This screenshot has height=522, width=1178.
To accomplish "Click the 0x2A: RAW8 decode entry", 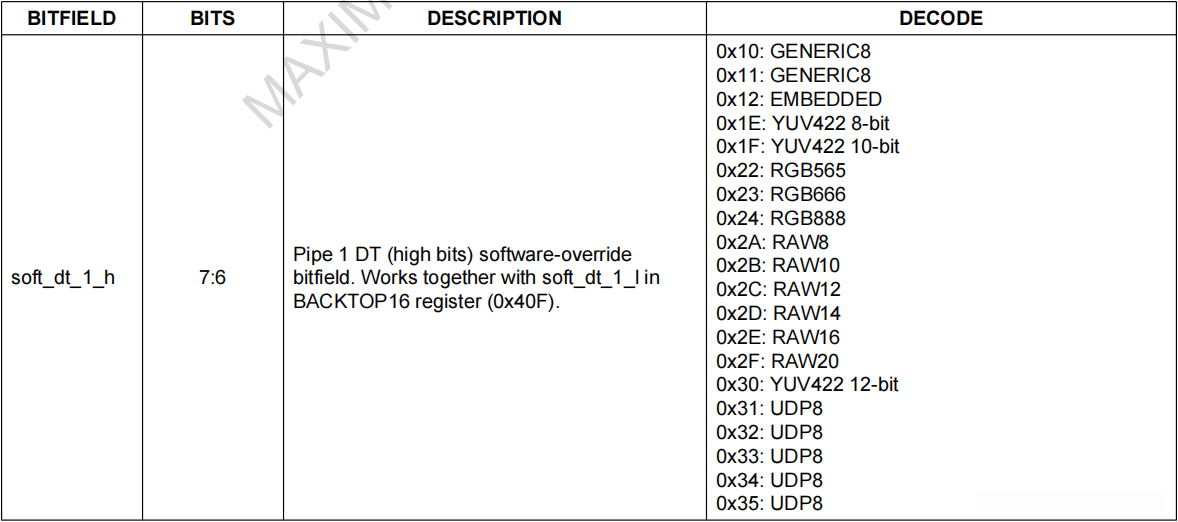I will 772,242.
